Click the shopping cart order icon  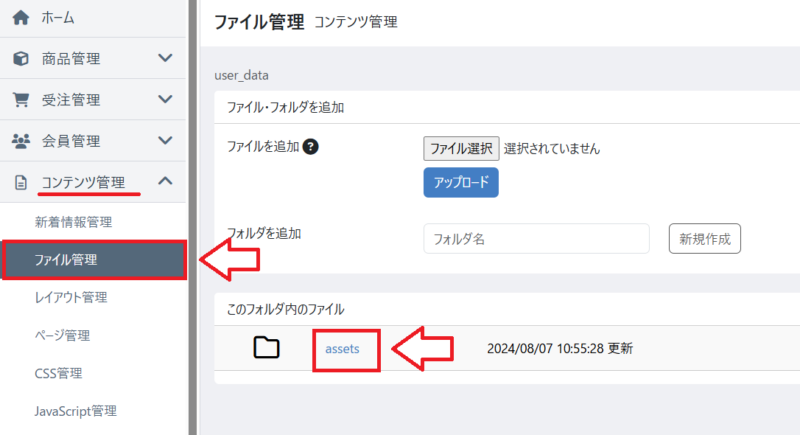pos(21,99)
